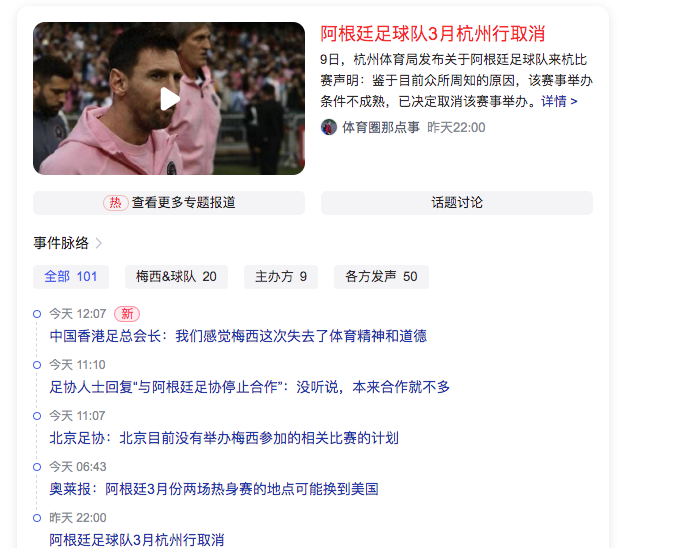Click the timeline dot for 昨天 22:00
Viewport: 693px width, 548px height.
(37, 518)
